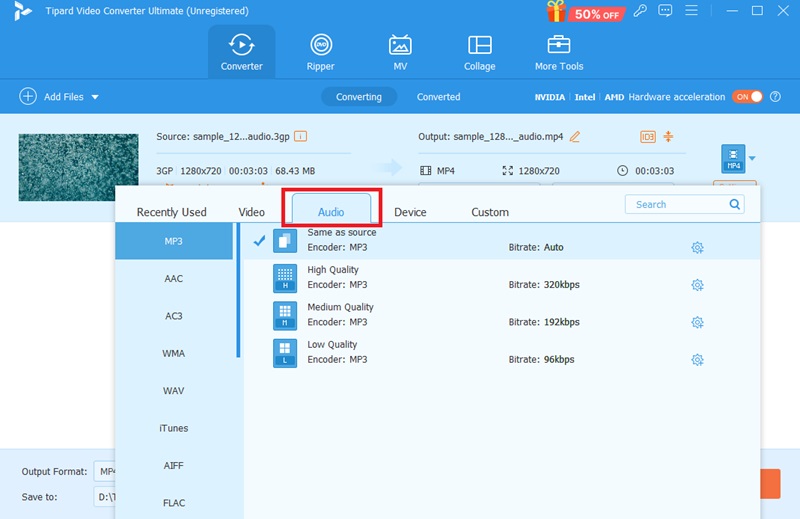
Task: Click the format list scrollbar
Action: pyautogui.click(x=238, y=290)
